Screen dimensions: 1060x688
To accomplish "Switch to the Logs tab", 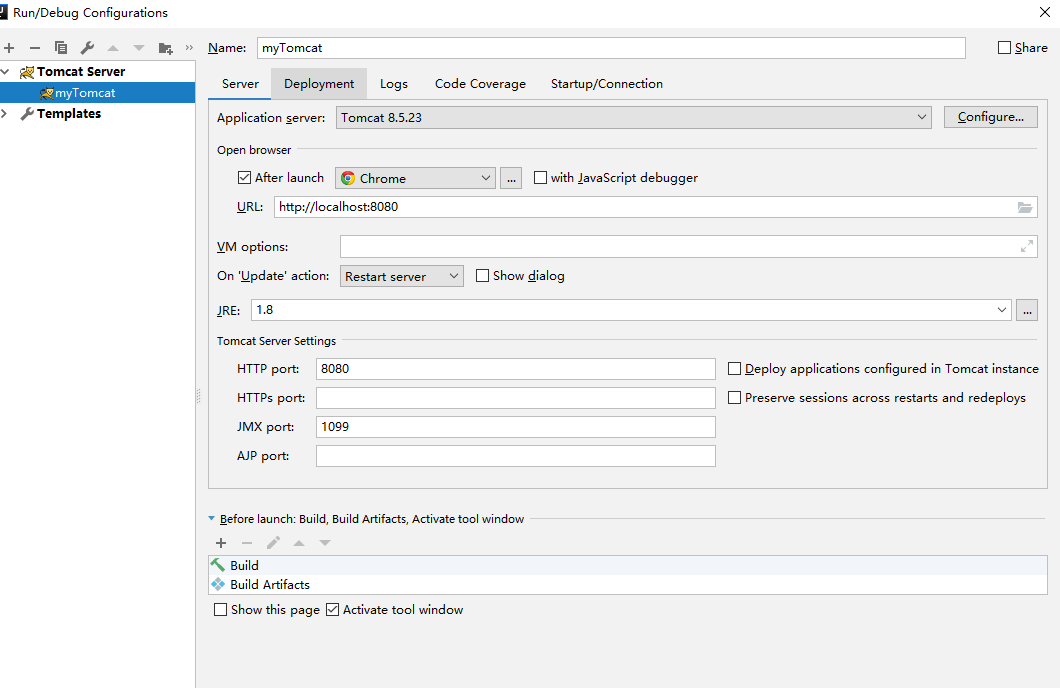I will pos(394,84).
